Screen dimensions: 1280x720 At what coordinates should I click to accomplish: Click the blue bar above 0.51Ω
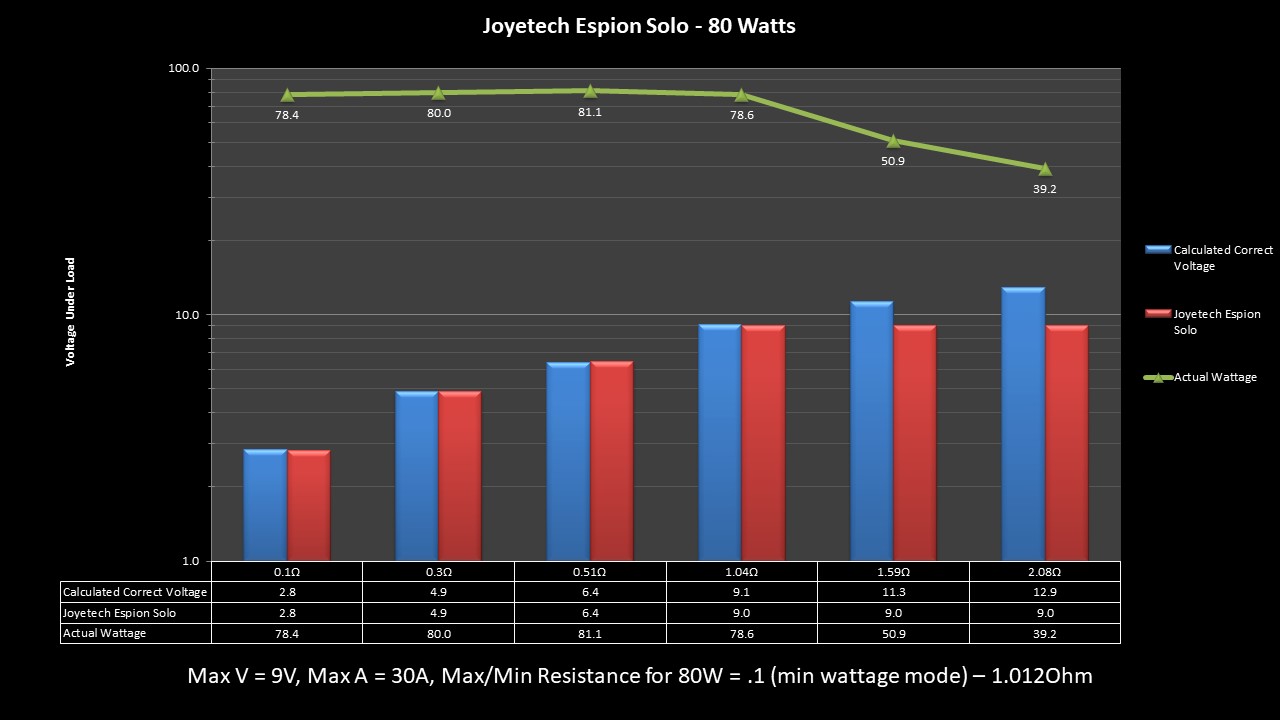[x=568, y=462]
